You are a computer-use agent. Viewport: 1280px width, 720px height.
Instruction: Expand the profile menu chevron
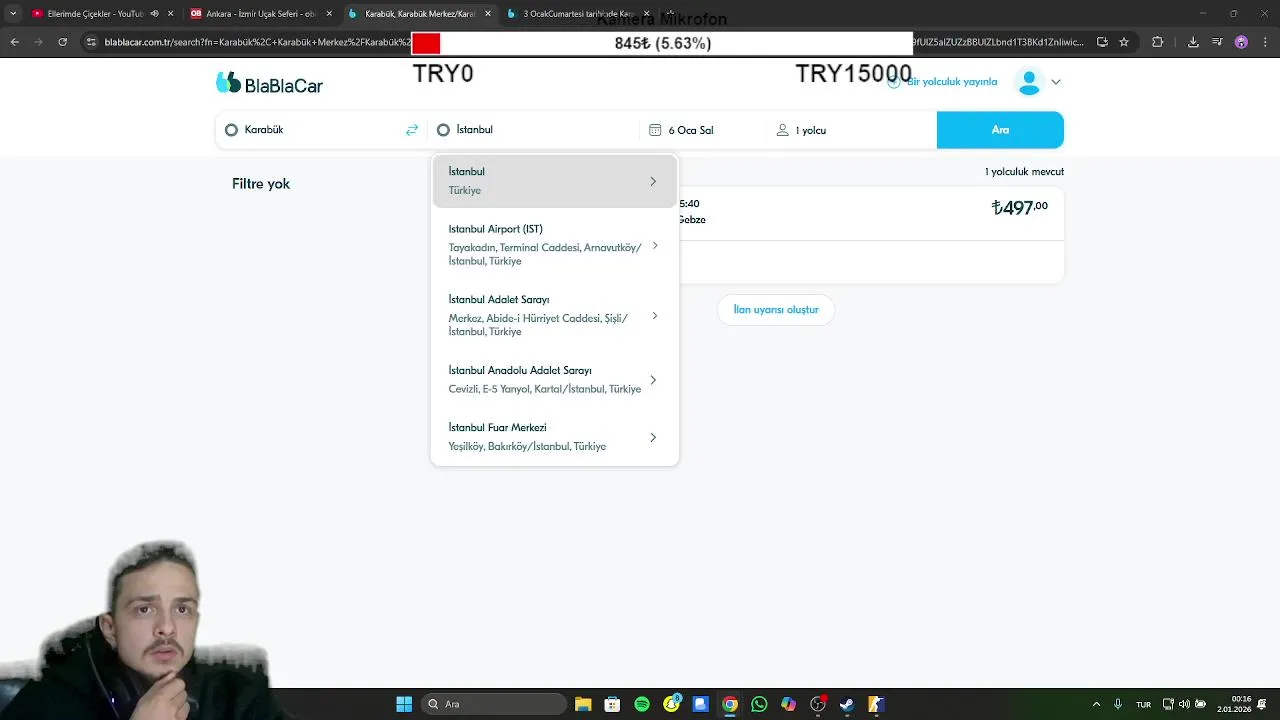click(1056, 82)
